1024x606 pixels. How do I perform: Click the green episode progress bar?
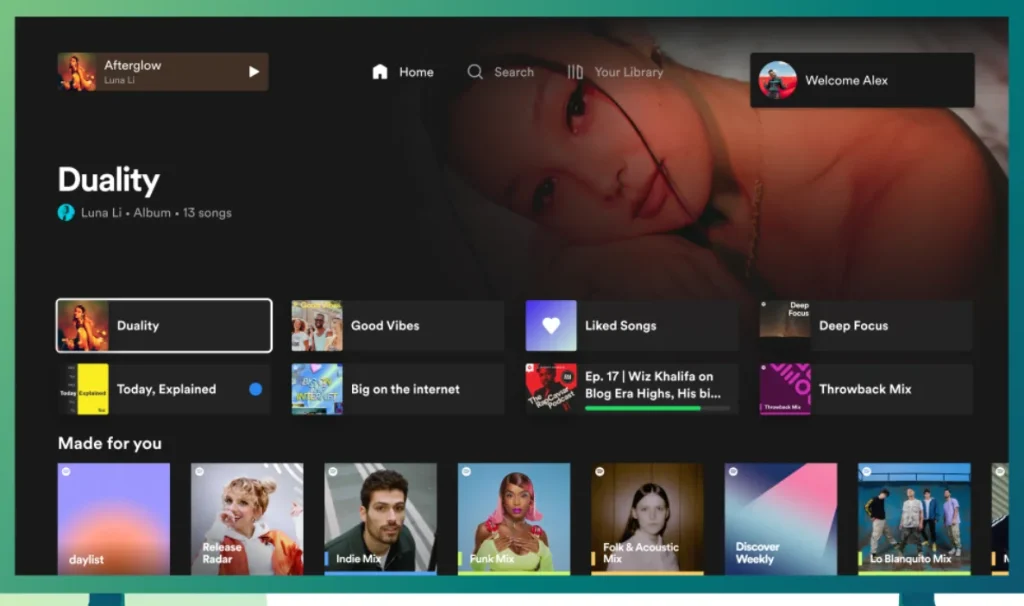click(x=658, y=408)
